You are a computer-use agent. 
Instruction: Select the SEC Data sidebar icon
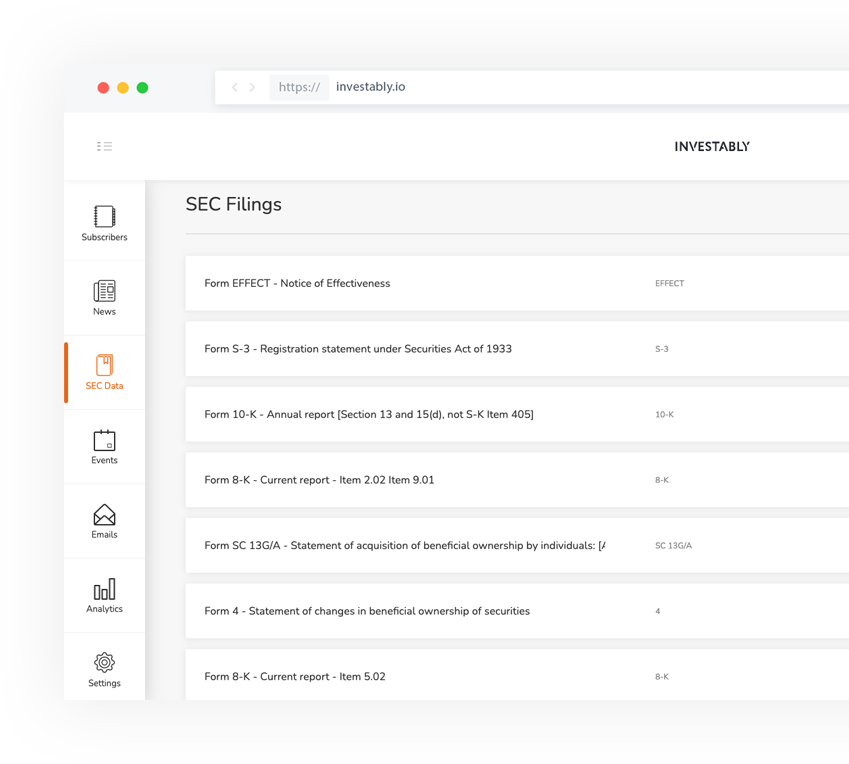coord(104,366)
